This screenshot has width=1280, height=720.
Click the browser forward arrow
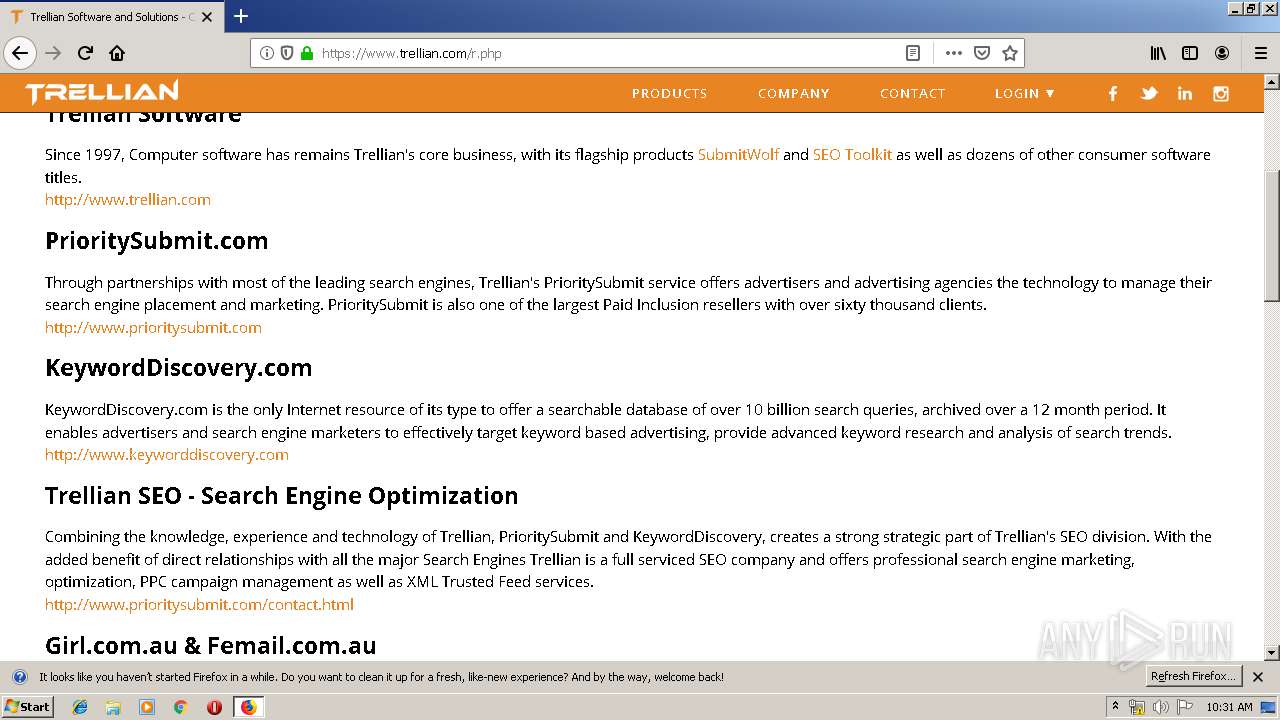[x=53, y=53]
